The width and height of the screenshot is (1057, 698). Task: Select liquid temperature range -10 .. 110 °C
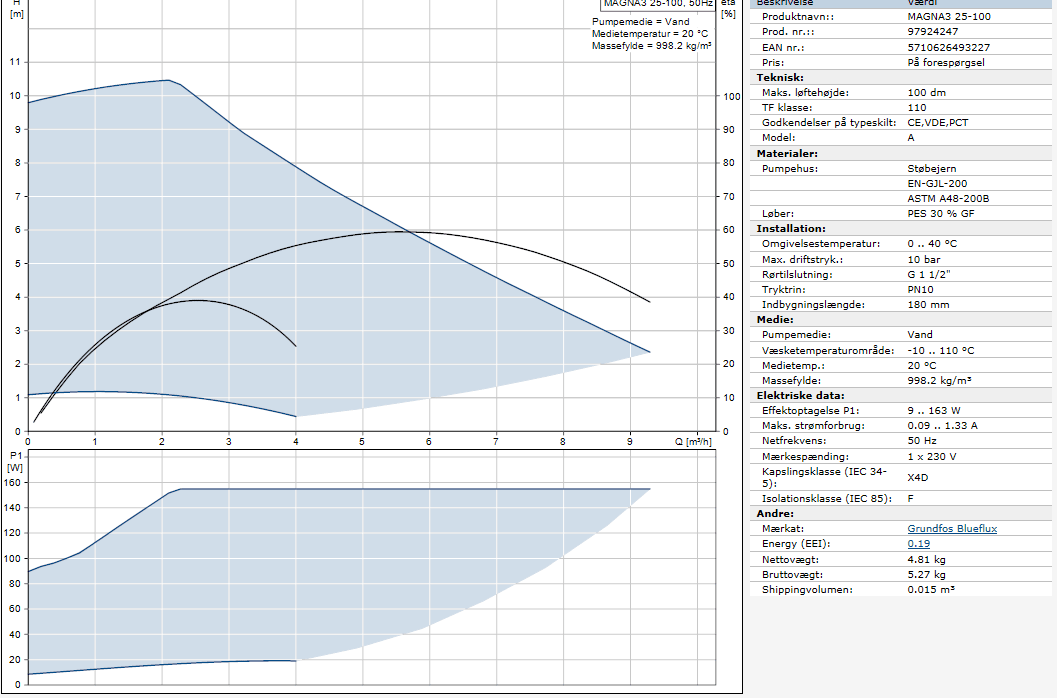point(940,351)
